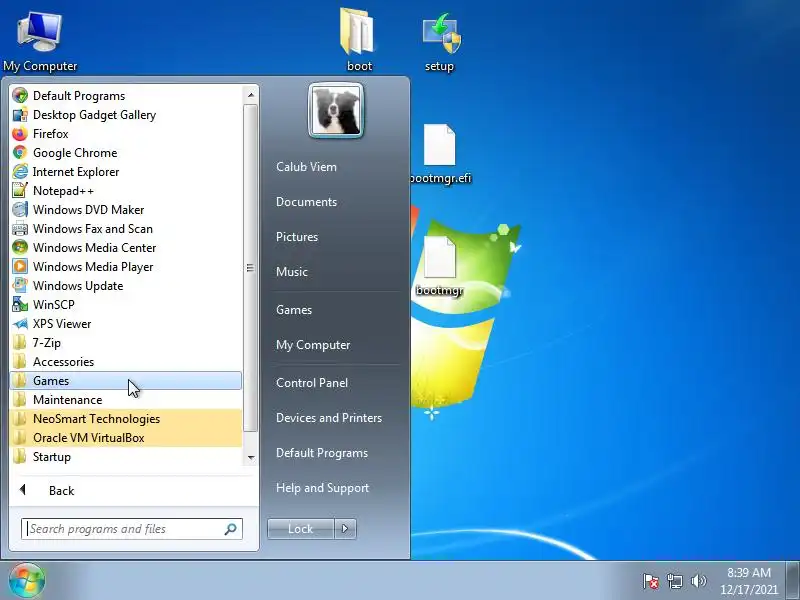800x600 pixels.
Task: Select My Computer desktop icon
Action: click(40, 41)
